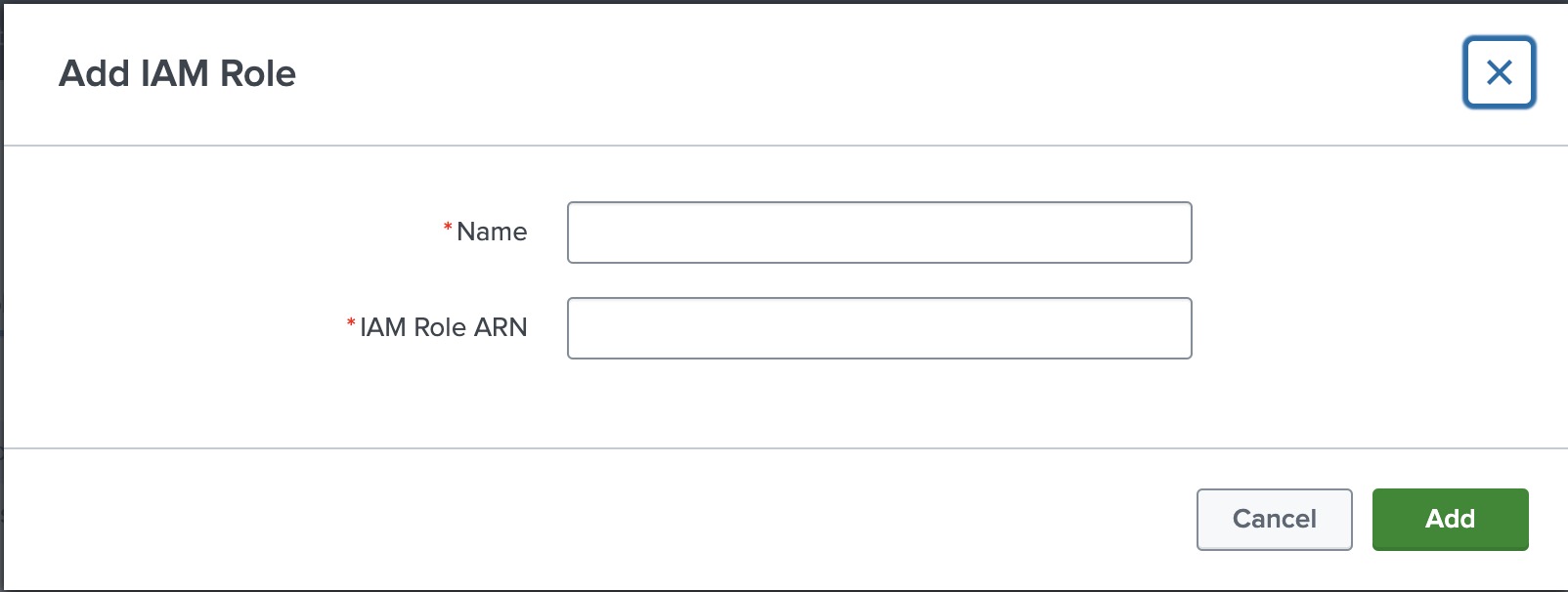This screenshot has height=592, width=1568.
Task: Click the Name field label
Action: pyautogui.click(x=493, y=232)
